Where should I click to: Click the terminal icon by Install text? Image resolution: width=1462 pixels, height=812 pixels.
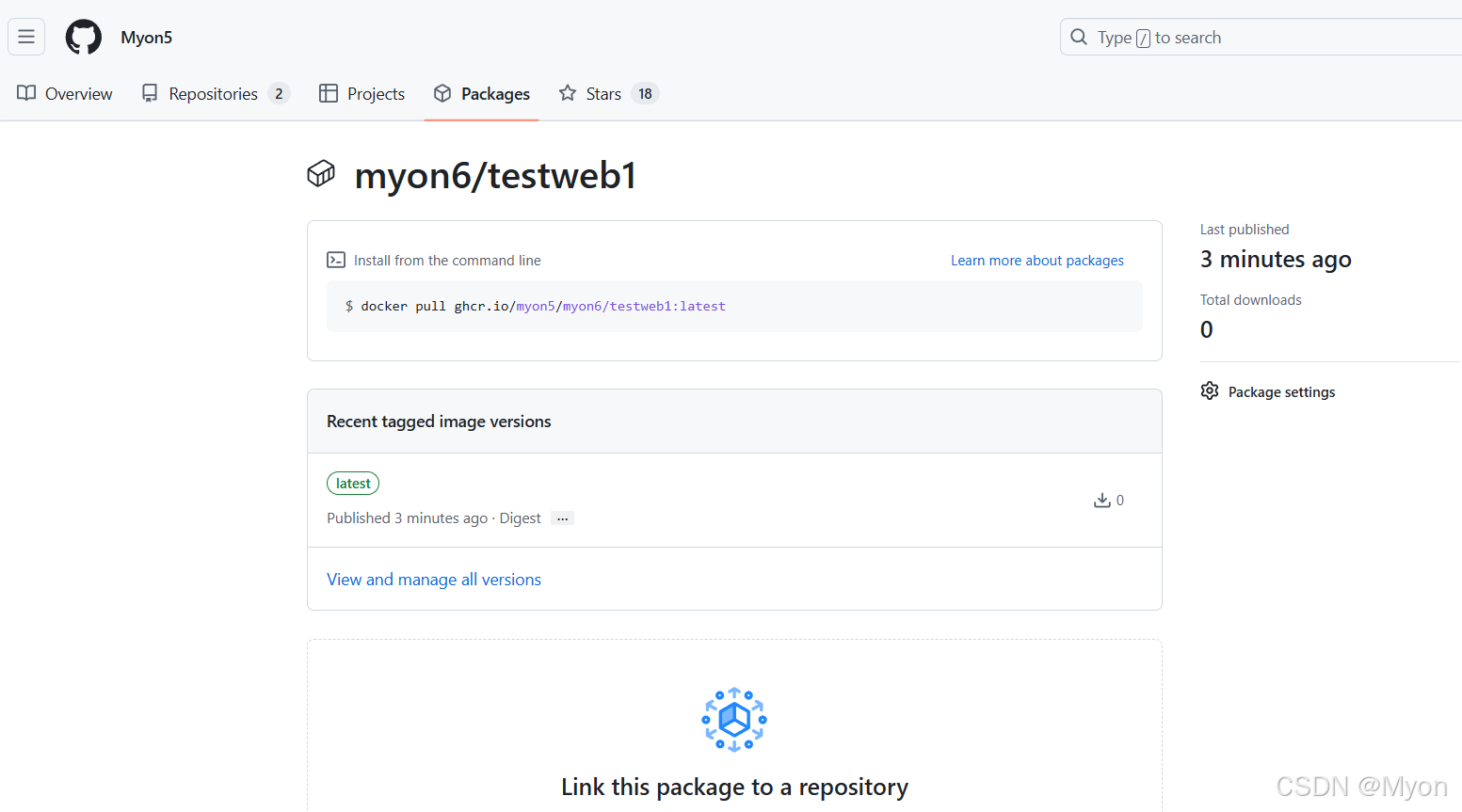(x=336, y=260)
